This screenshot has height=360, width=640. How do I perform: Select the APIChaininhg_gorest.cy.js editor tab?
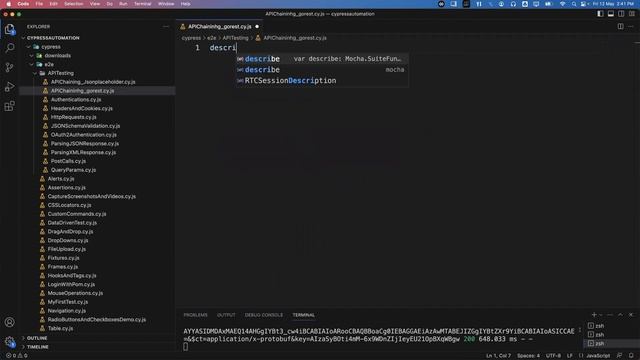coord(220,27)
